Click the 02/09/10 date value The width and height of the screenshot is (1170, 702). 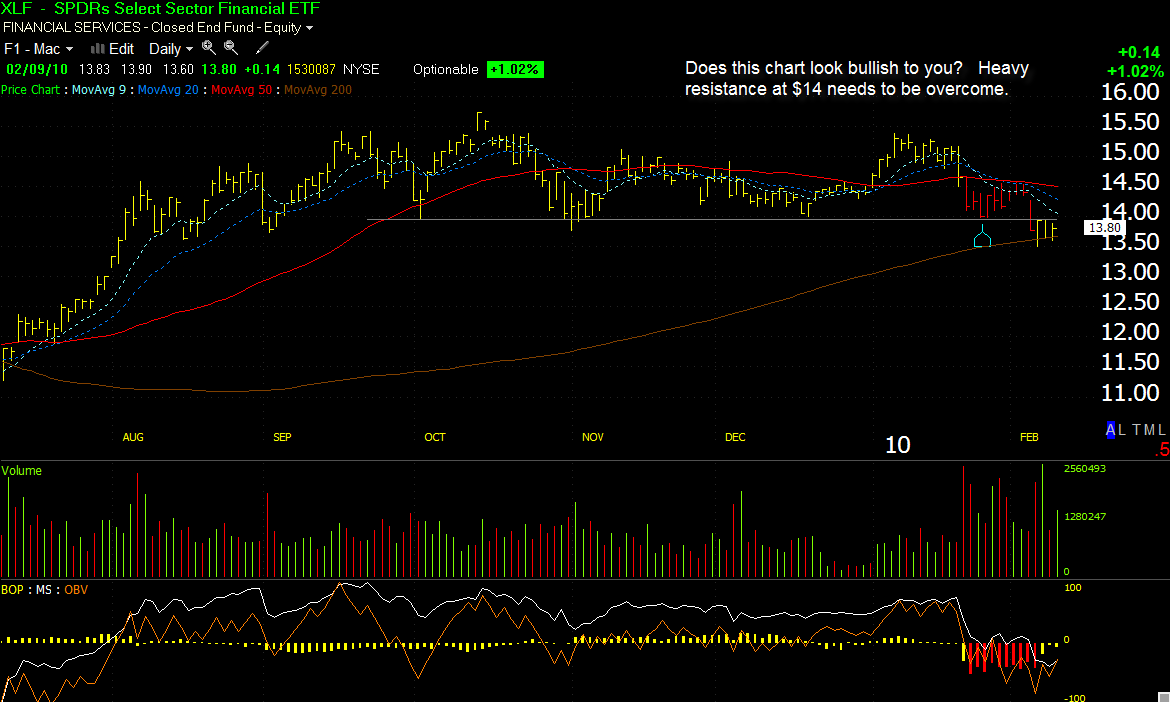(37, 69)
